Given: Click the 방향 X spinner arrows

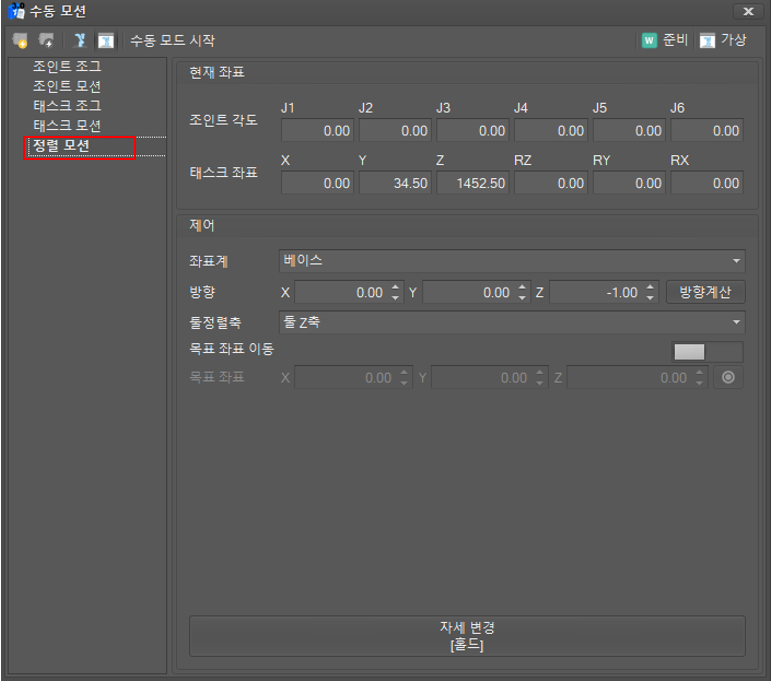Looking at the screenshot, I should click(396, 292).
